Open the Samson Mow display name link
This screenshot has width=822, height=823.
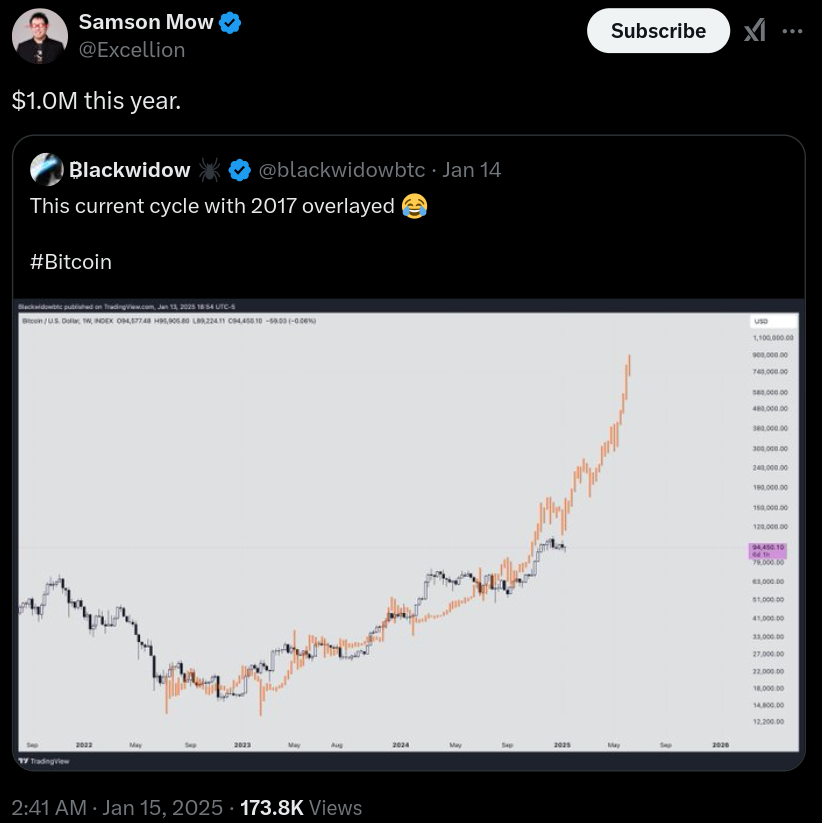point(146,23)
